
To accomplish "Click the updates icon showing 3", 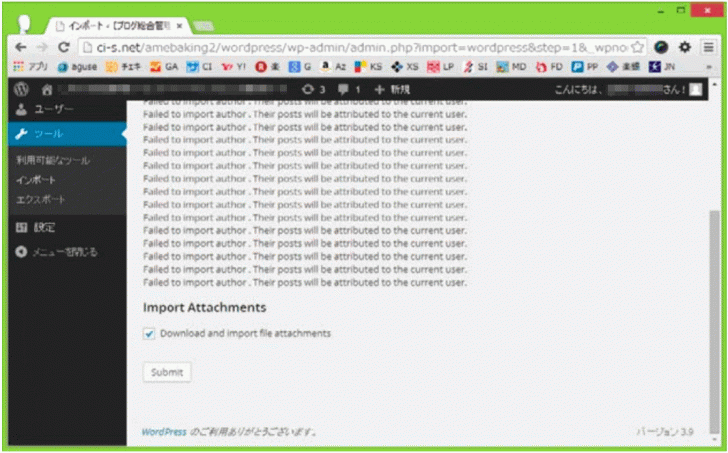I will coord(313,89).
